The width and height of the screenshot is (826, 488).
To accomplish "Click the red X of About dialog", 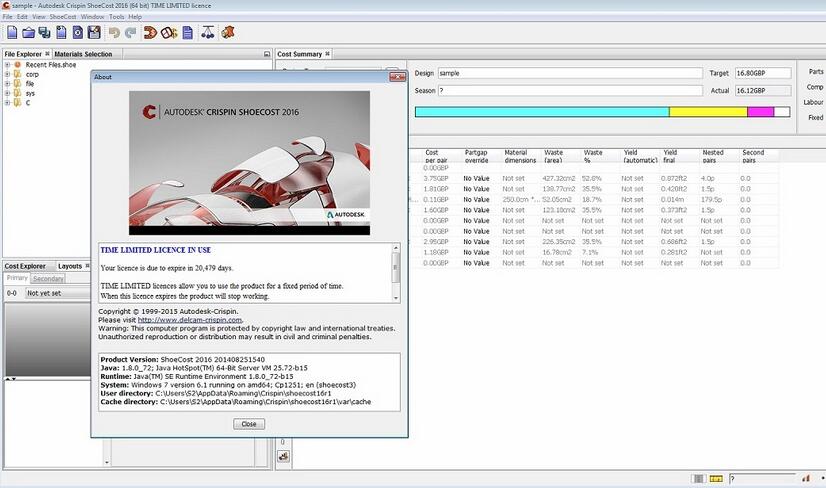I will 397,77.
